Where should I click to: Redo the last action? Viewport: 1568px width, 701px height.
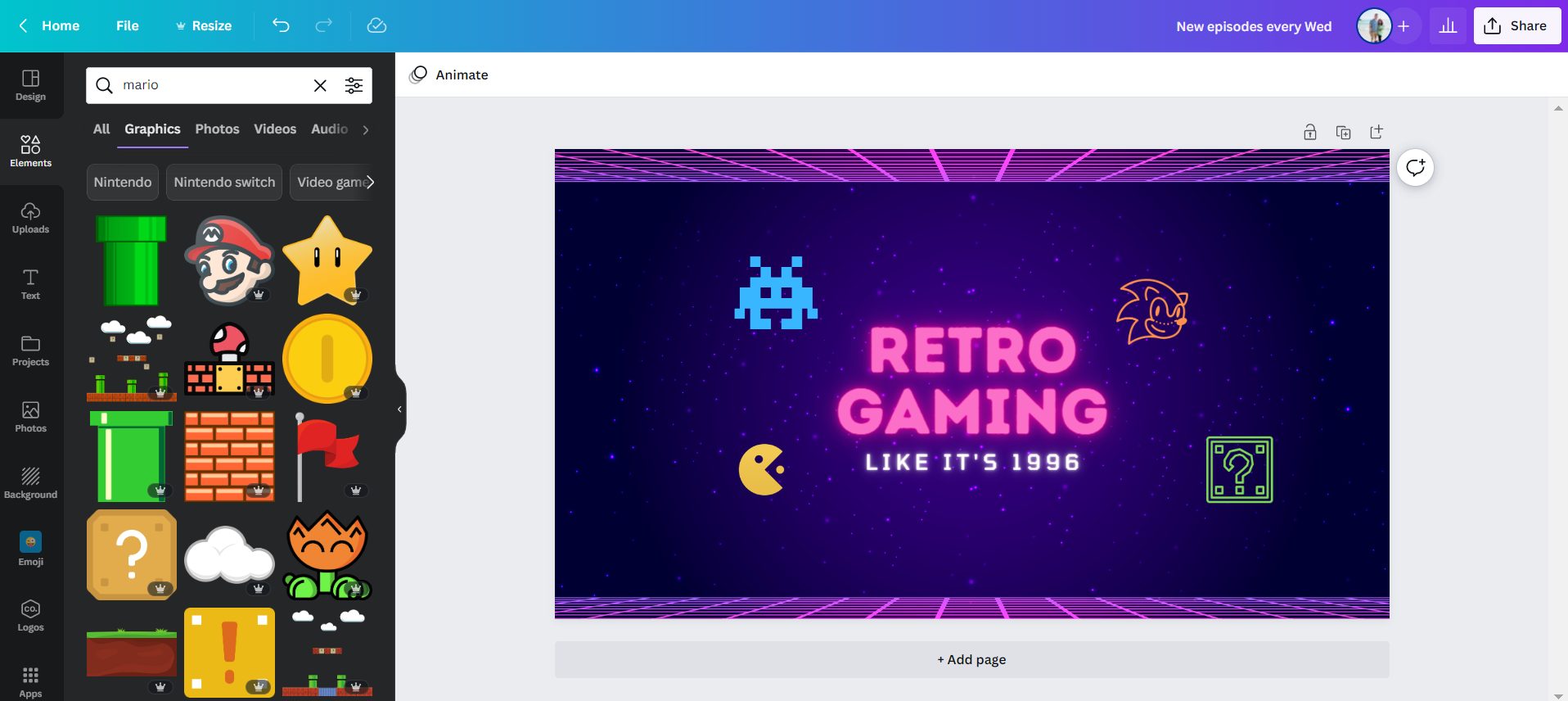pyautogui.click(x=324, y=25)
